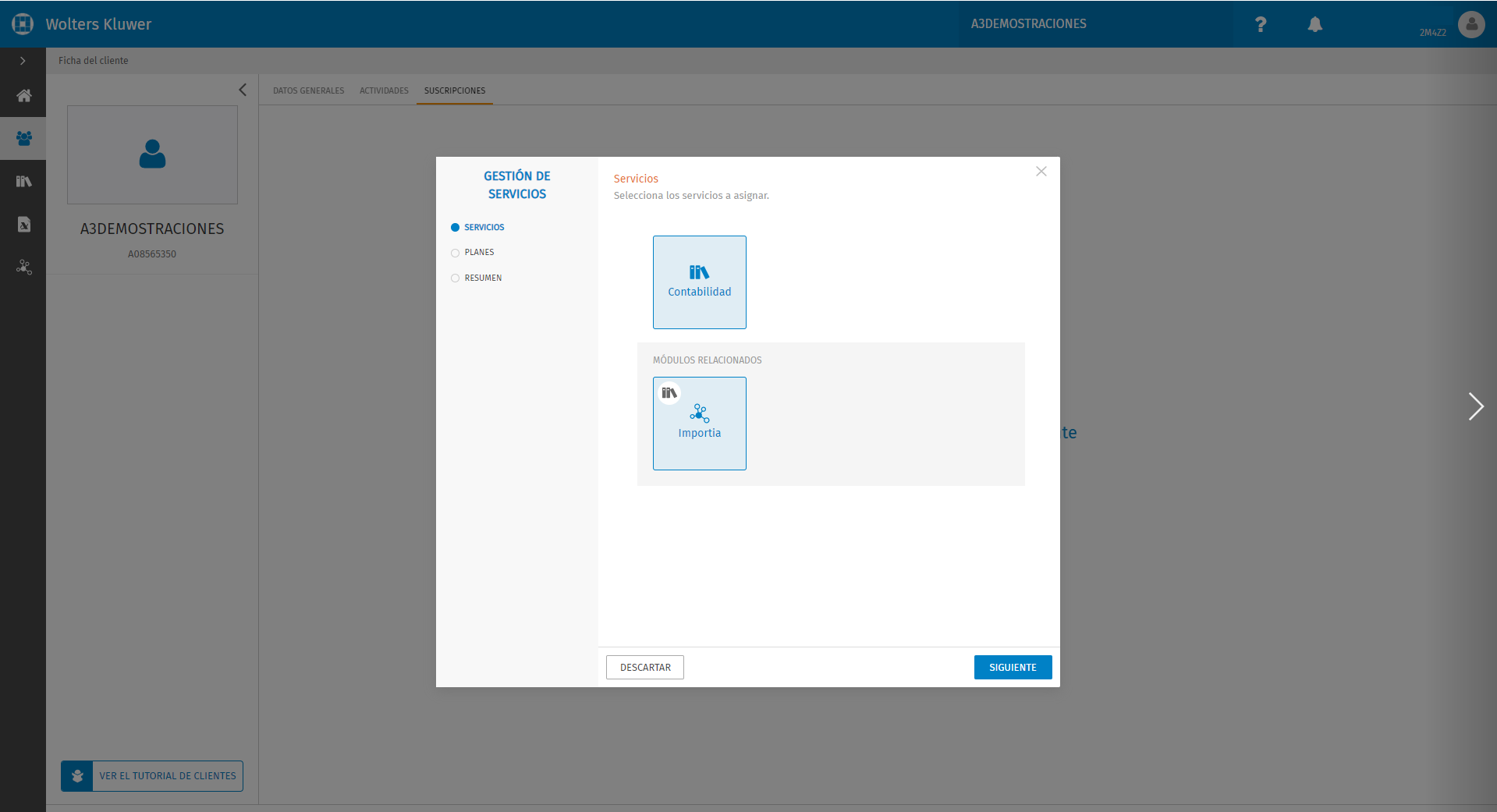Screen dimensions: 1497x812
Task: Select the Servicios step radio
Action: 455,228
